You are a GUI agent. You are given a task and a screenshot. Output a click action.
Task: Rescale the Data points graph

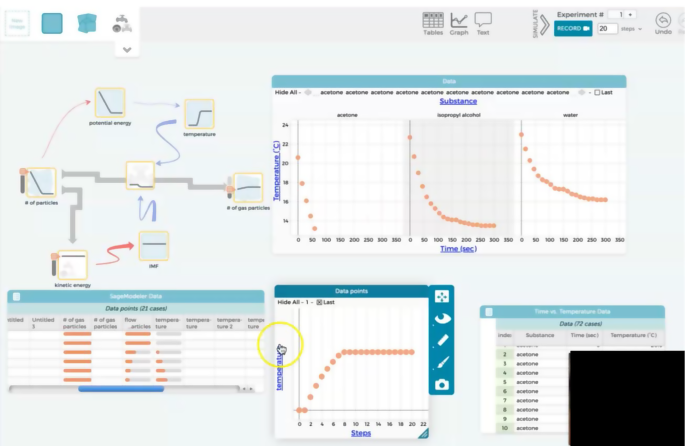pyautogui.click(x=442, y=297)
